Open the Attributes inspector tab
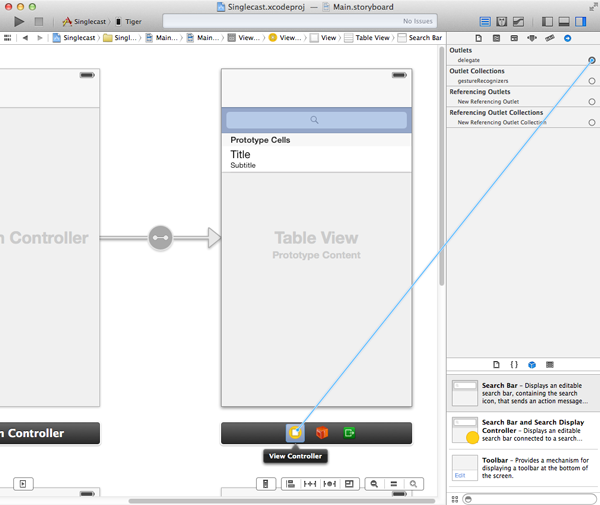Viewport: 600px width, 505px height. tap(532, 38)
